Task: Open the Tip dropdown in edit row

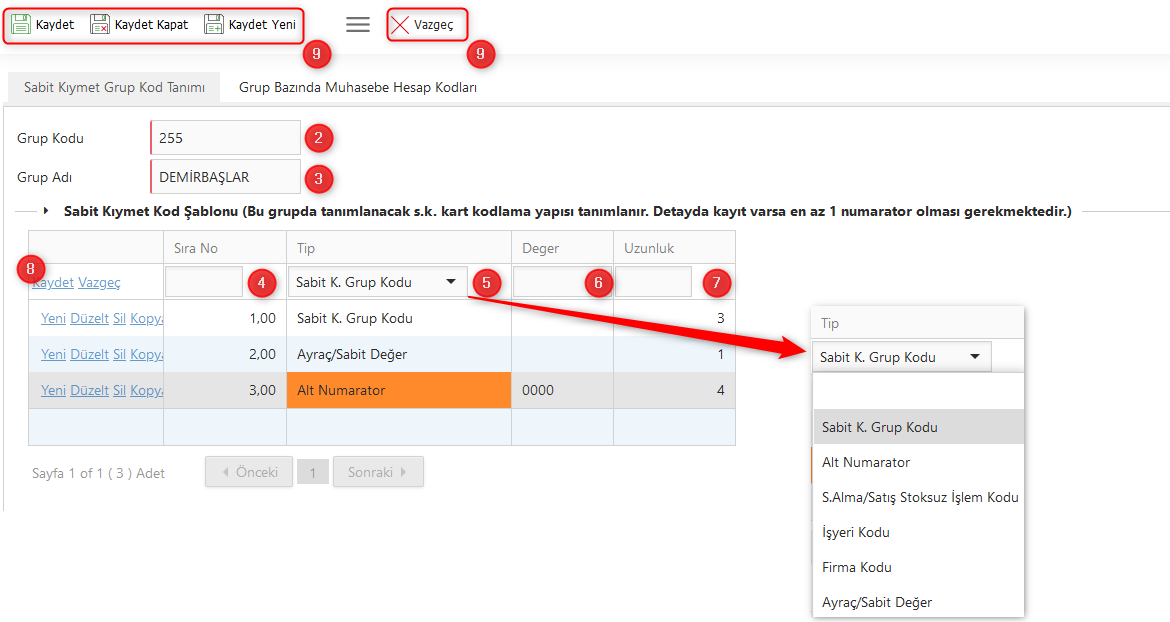Action: pyautogui.click(x=451, y=283)
